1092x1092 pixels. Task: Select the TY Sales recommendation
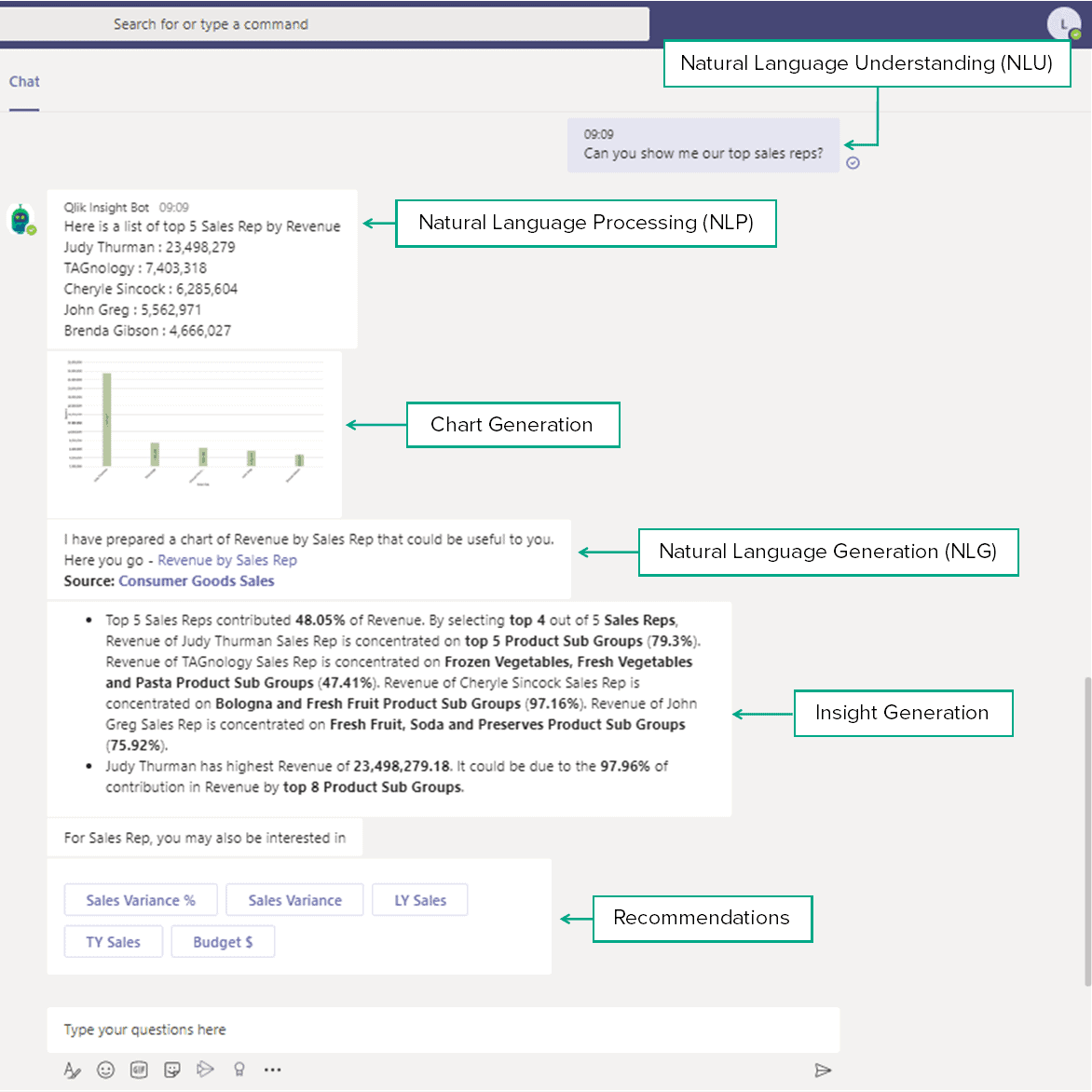[x=114, y=942]
